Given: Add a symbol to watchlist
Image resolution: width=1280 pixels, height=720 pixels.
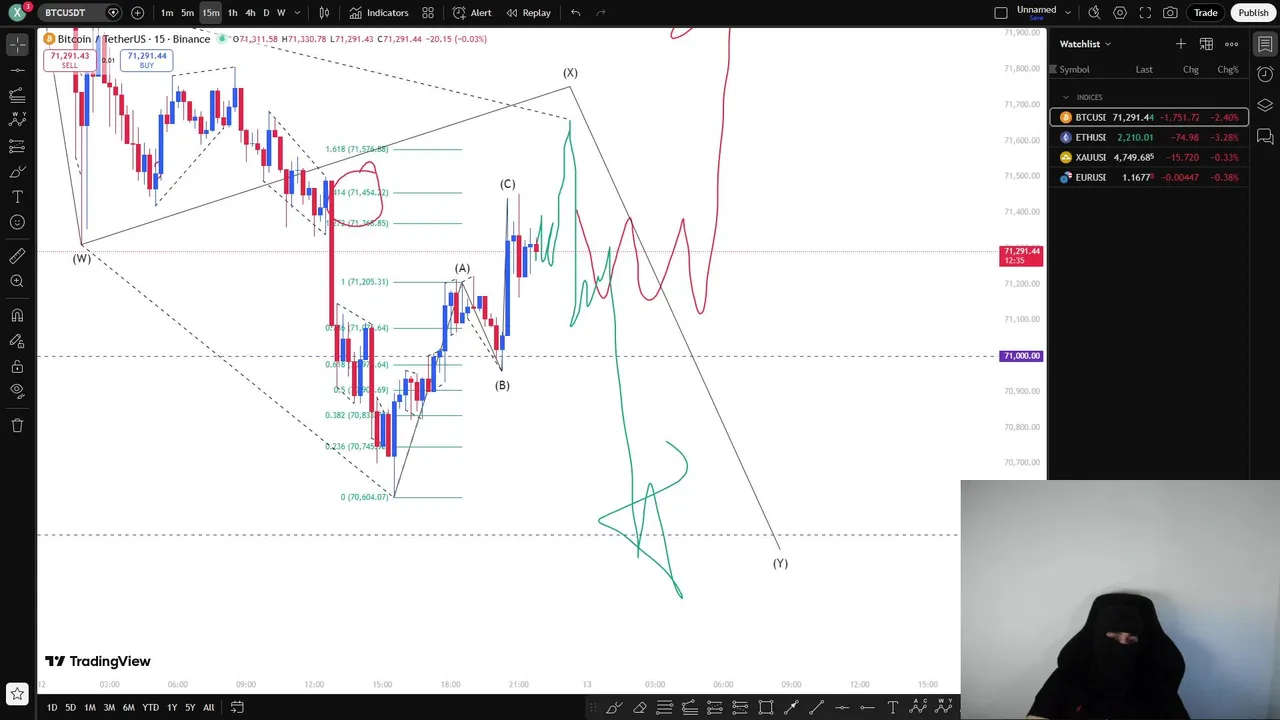Looking at the screenshot, I should 1181,44.
